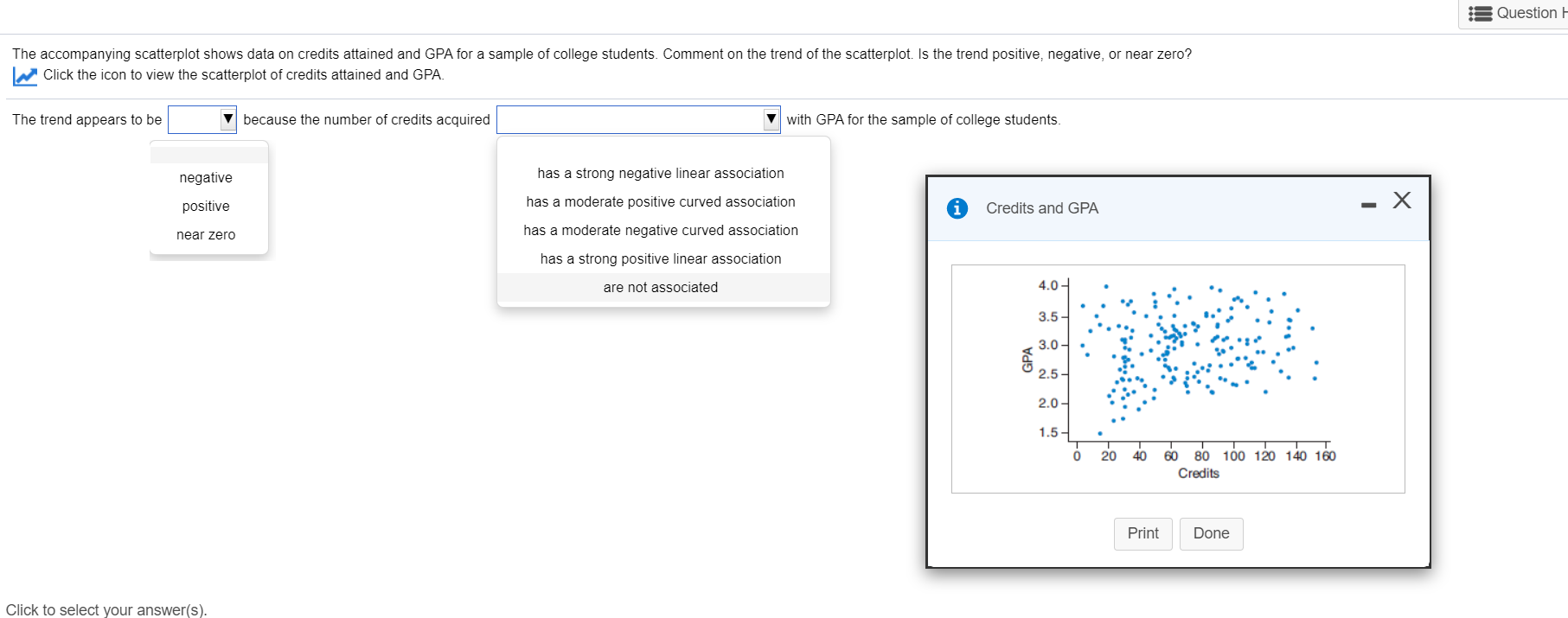Minimize the Credits and GPA popup
Image resolution: width=1568 pixels, height=618 pixels.
pos(1367,203)
